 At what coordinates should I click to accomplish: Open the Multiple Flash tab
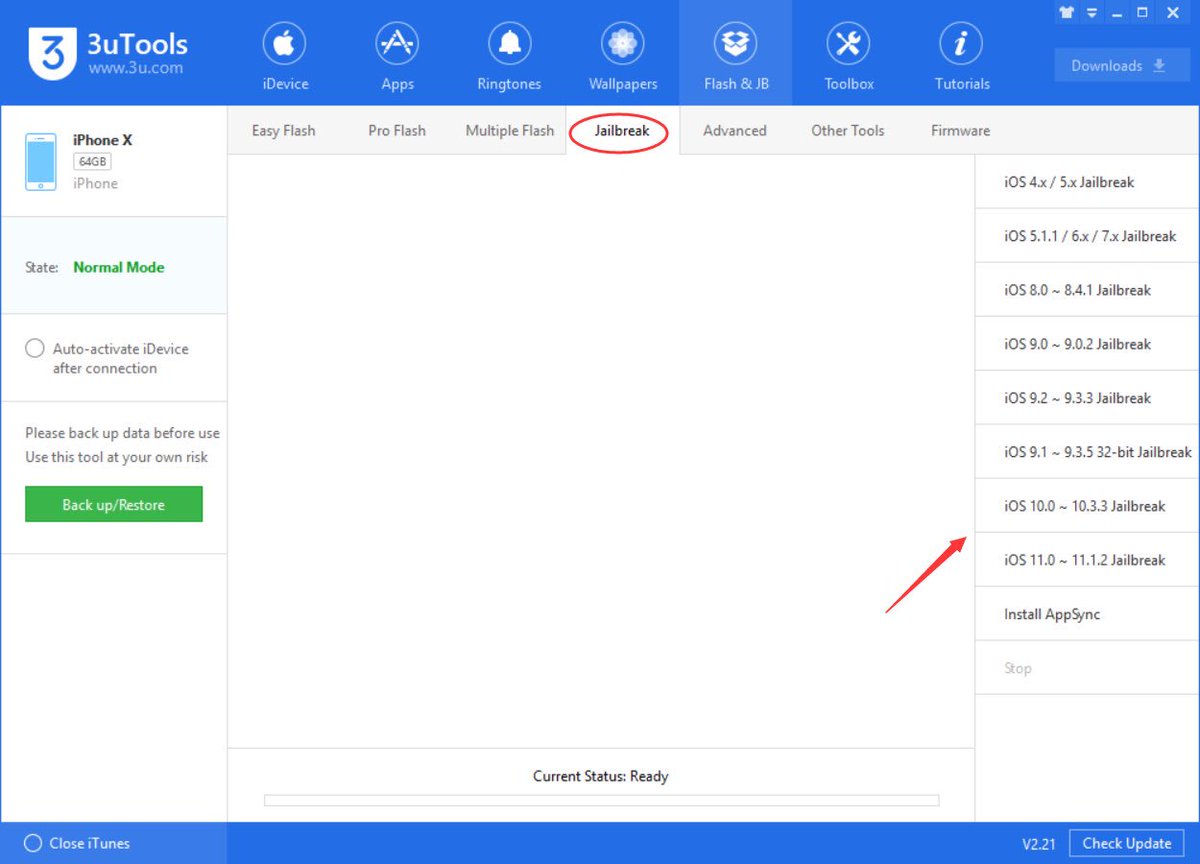click(510, 130)
